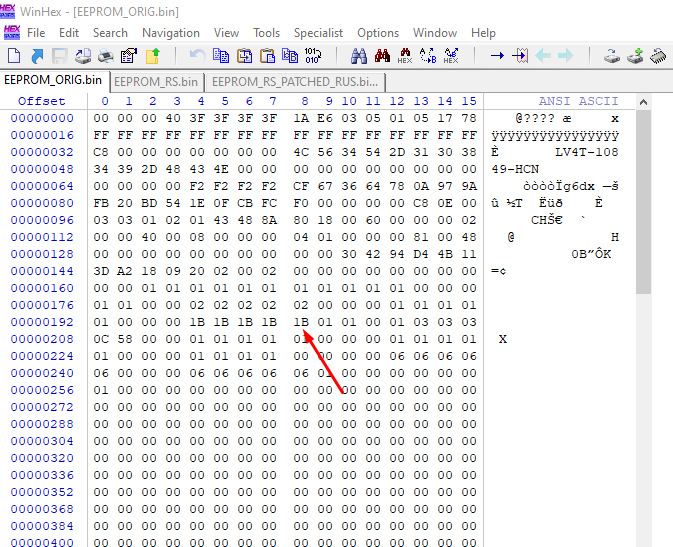The width and height of the screenshot is (673, 547).
Task: Open the Options menu
Action: (x=378, y=33)
